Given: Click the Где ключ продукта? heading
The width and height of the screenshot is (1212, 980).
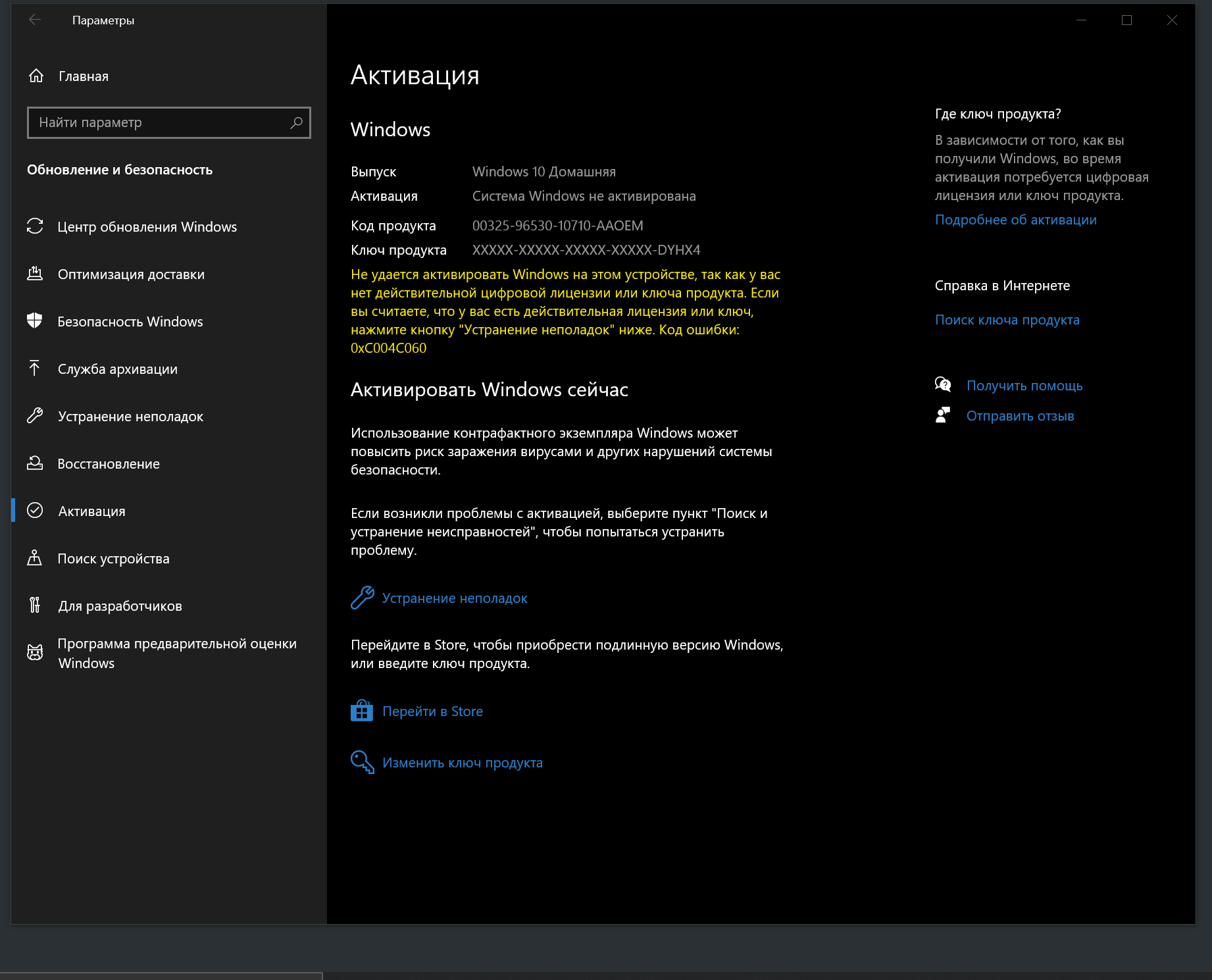Looking at the screenshot, I should pos(997,113).
